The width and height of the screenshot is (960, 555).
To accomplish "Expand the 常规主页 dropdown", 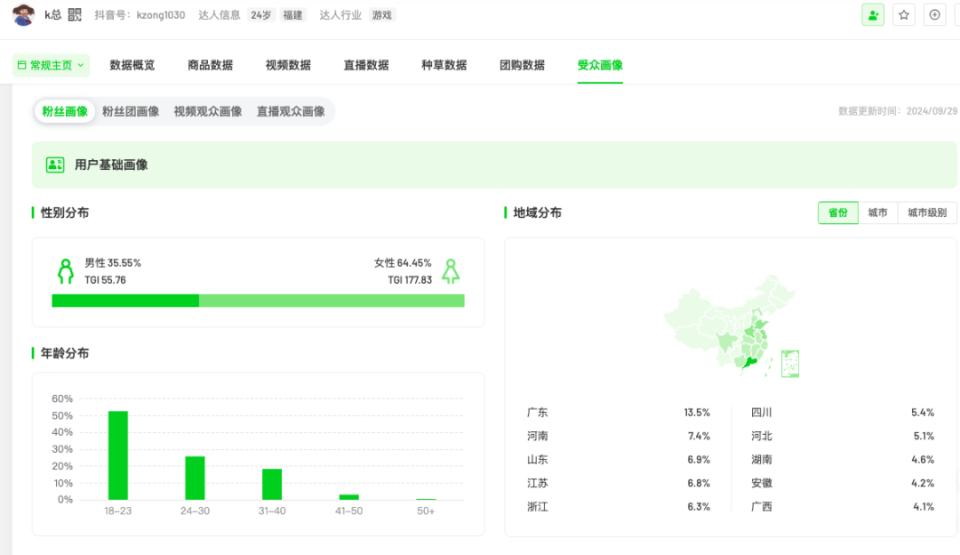I will point(51,65).
